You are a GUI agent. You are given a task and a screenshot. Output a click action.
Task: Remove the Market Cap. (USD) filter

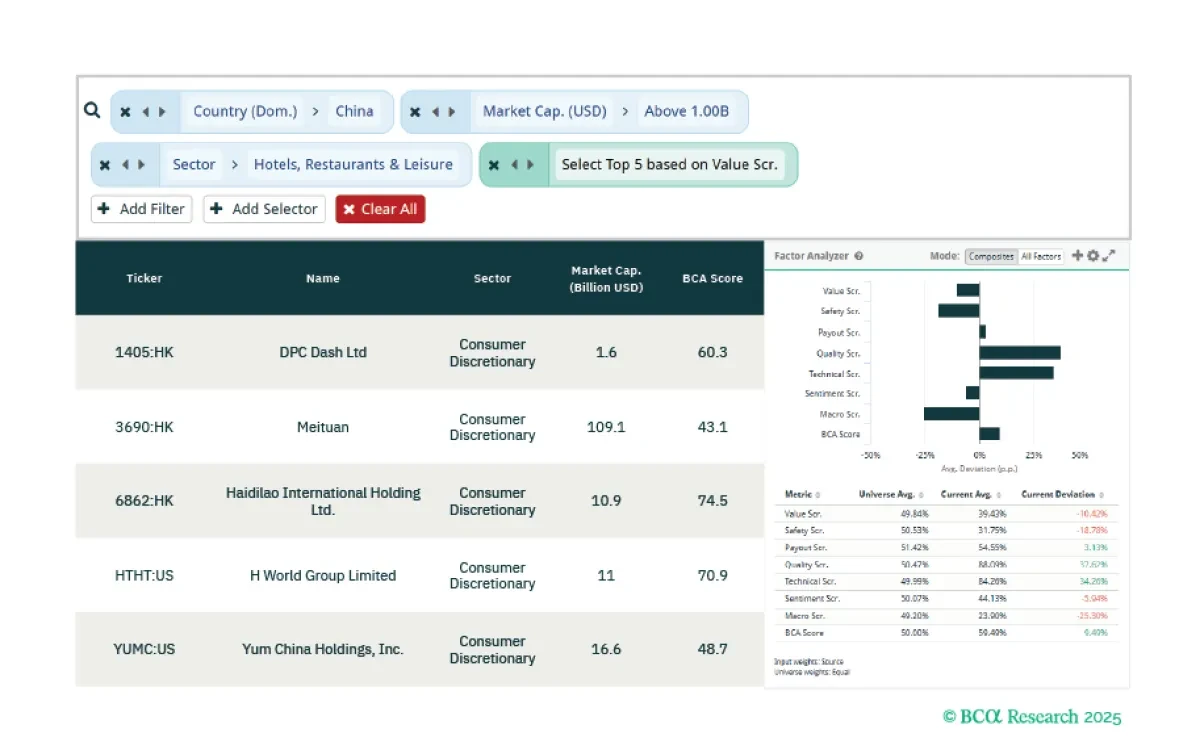click(x=415, y=112)
